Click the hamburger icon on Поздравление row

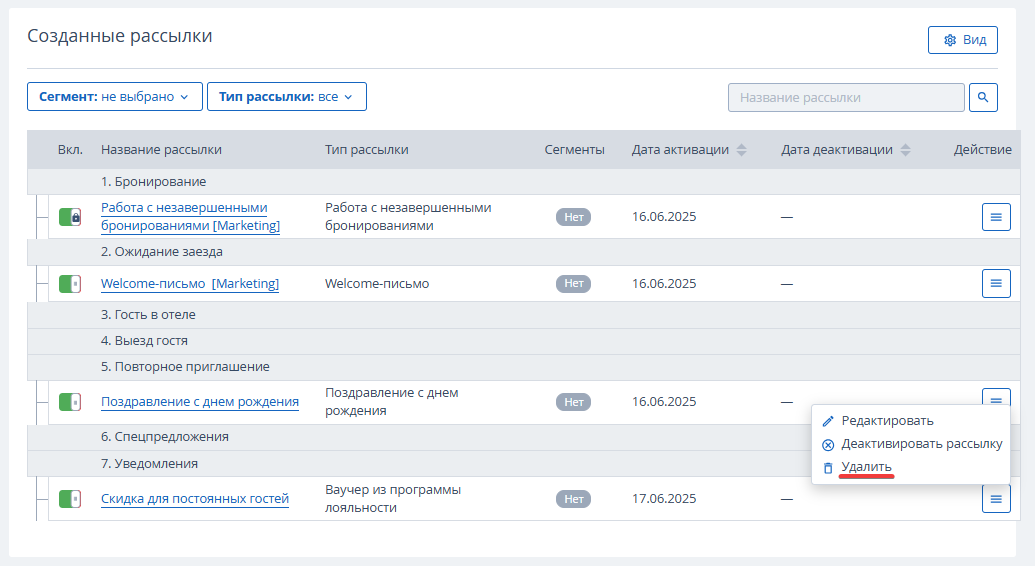tap(996, 398)
